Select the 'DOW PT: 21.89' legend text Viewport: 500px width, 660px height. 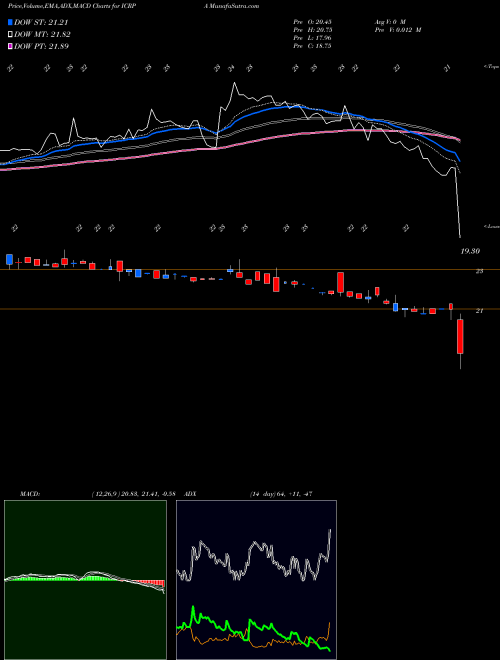[41, 46]
